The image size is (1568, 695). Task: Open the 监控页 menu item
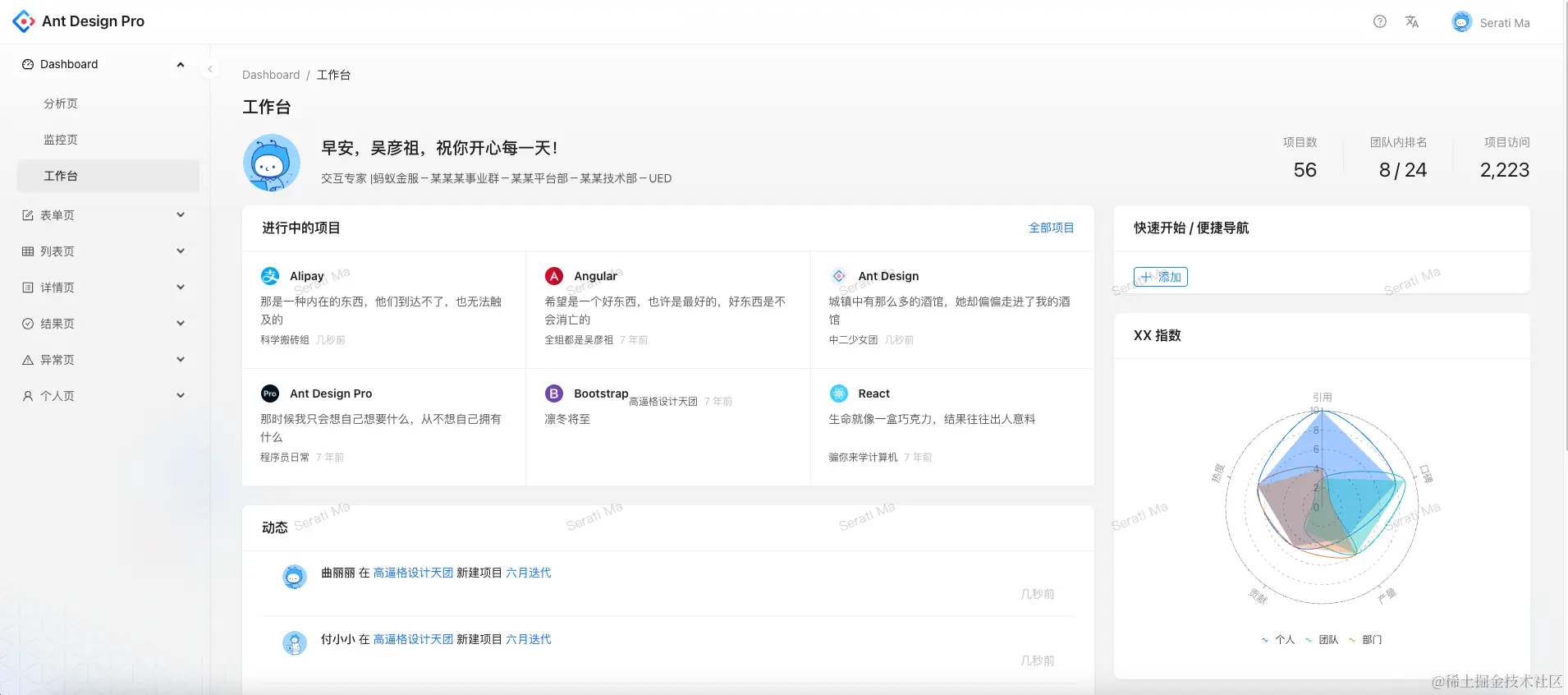(108, 140)
